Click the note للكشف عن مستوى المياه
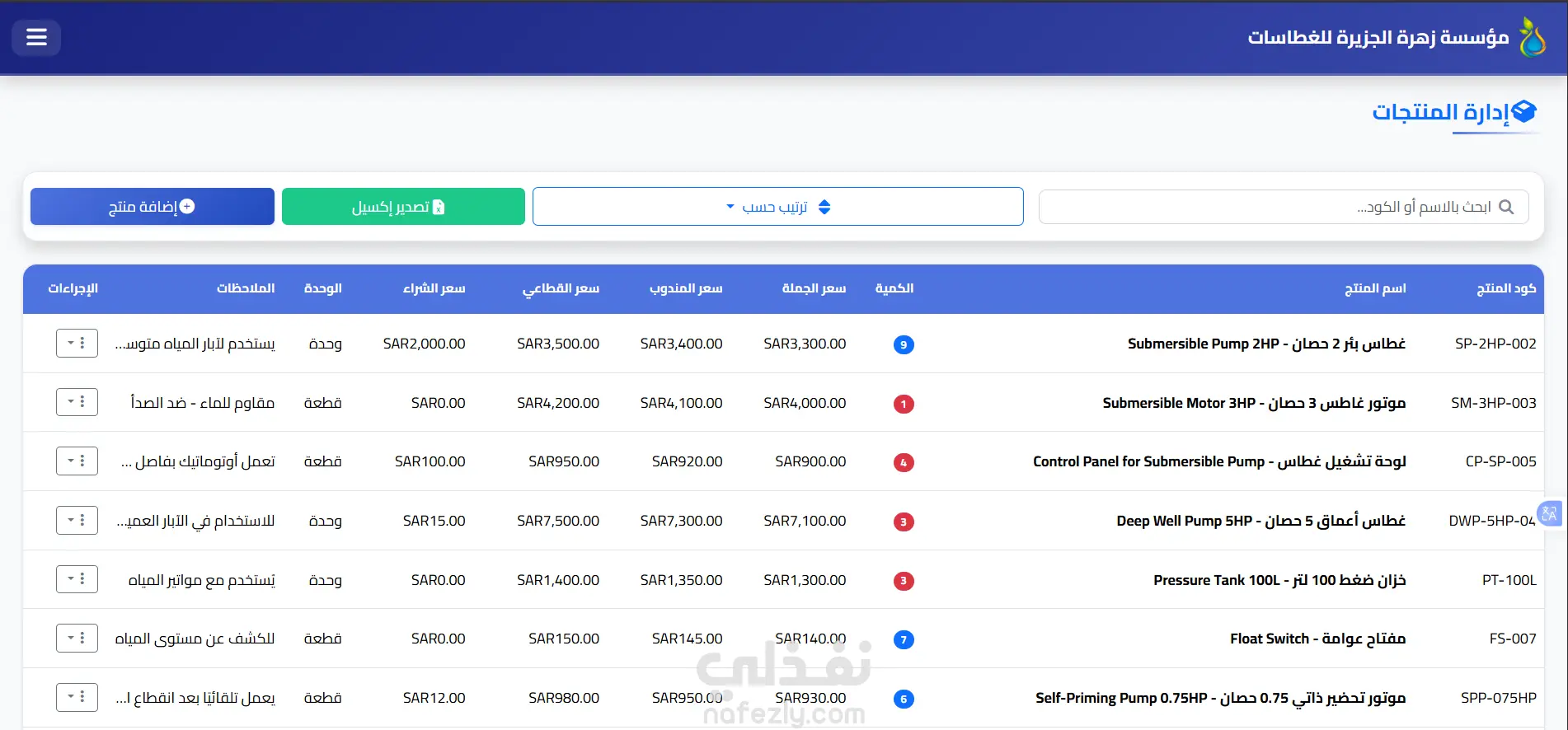Image resolution: width=1568 pixels, height=730 pixels. click(195, 639)
